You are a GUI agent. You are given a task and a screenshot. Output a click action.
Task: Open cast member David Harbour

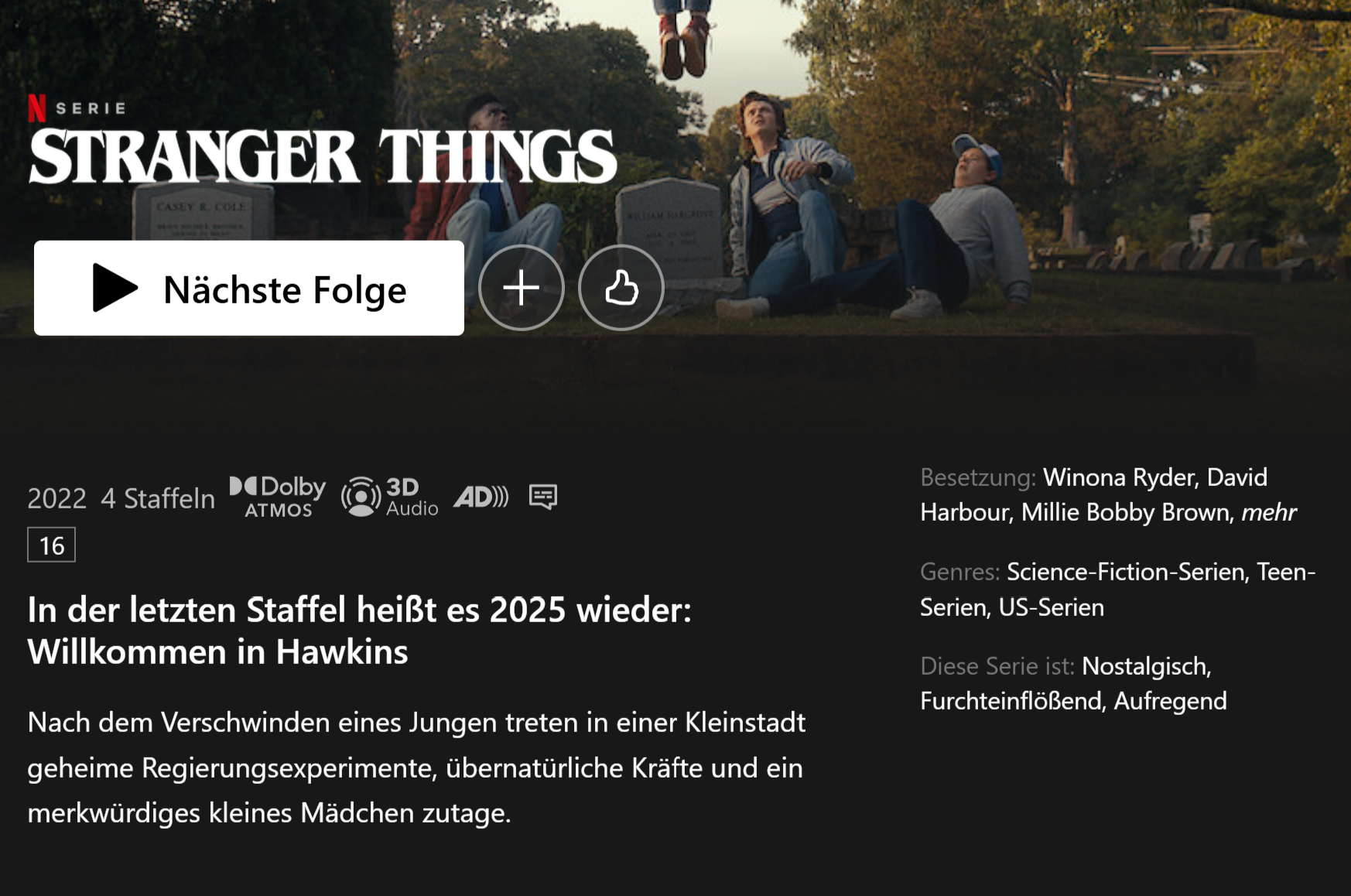1094,495
